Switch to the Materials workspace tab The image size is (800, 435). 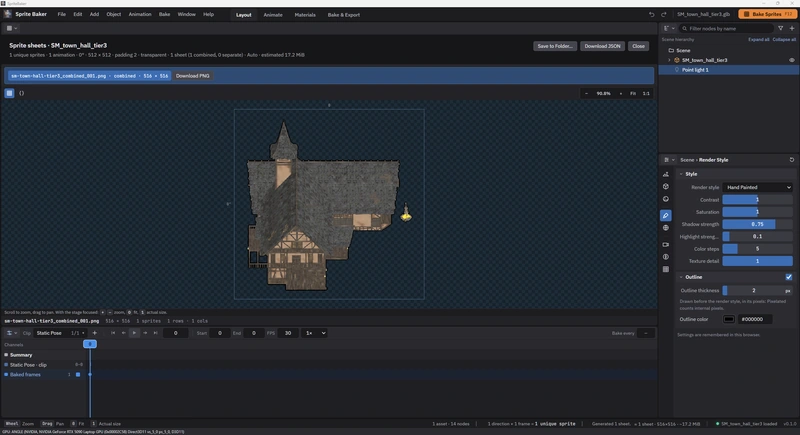305,15
